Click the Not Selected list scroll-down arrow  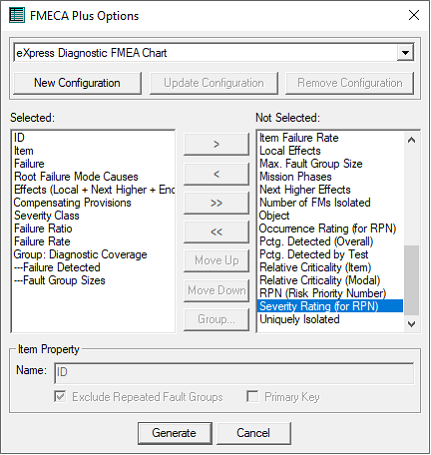point(411,324)
